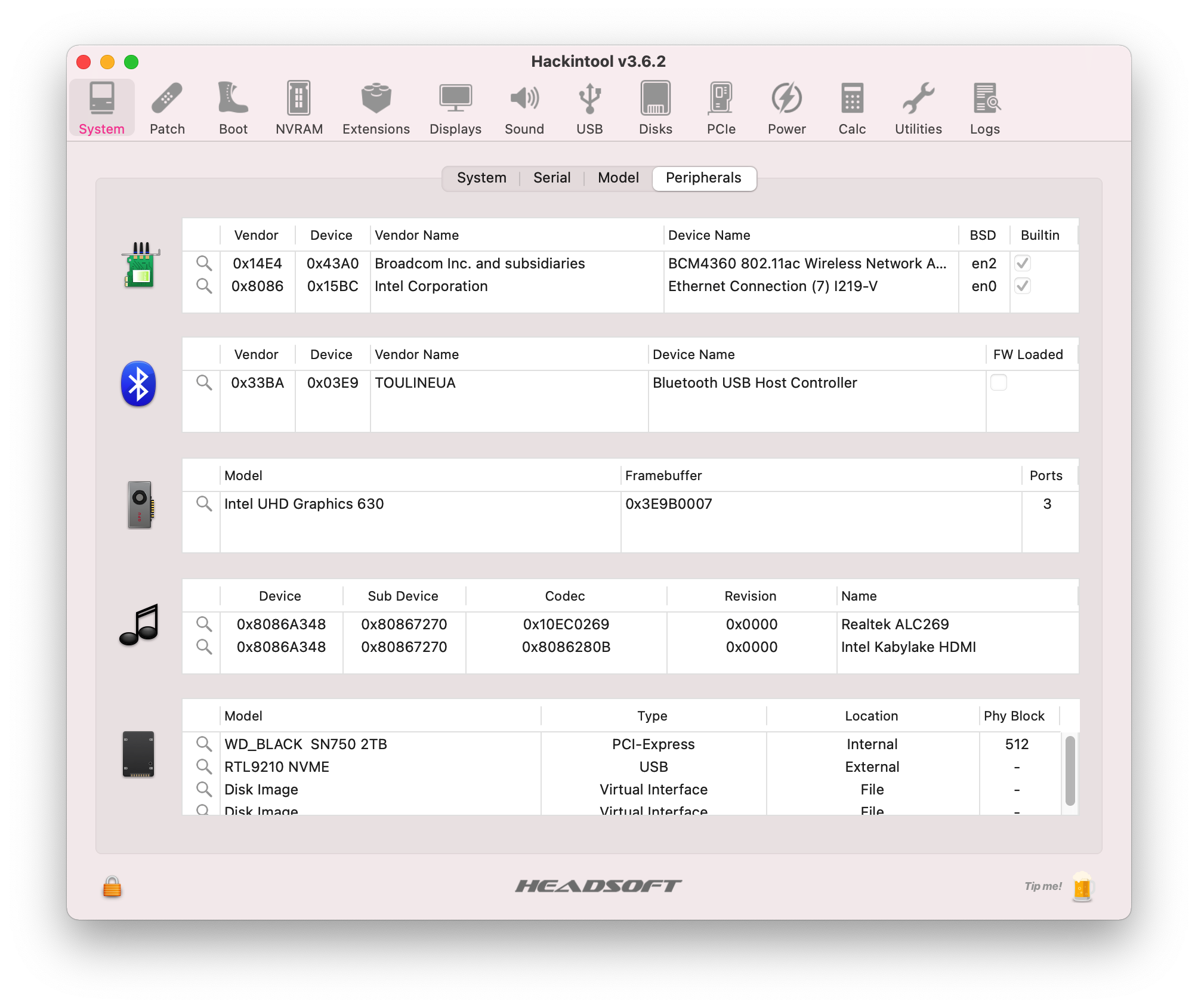Click magnifier next to Intel UHD Graphics 630
This screenshot has width=1198, height=1008.
pos(204,504)
